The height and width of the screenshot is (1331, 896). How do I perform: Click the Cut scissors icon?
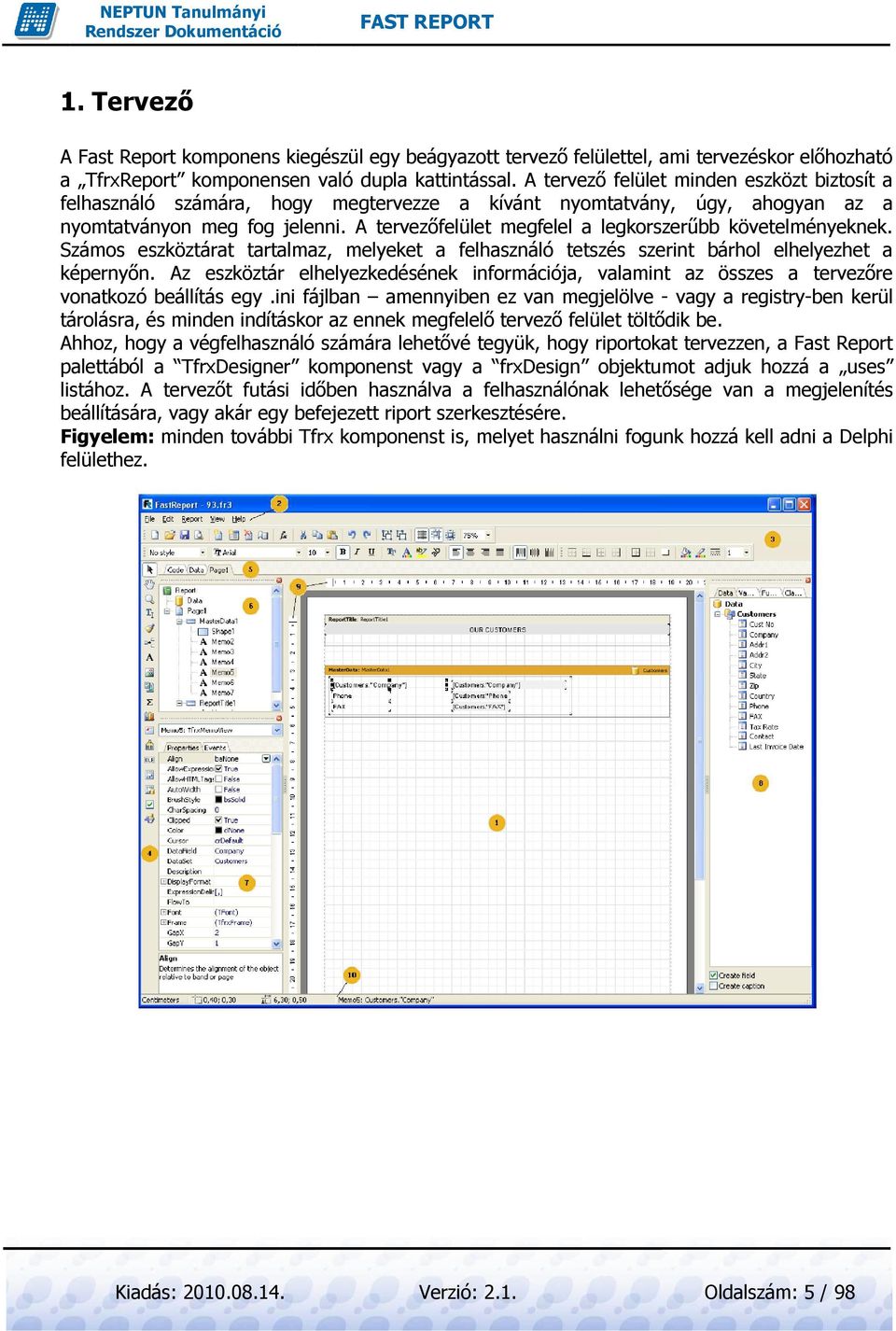coord(302,535)
